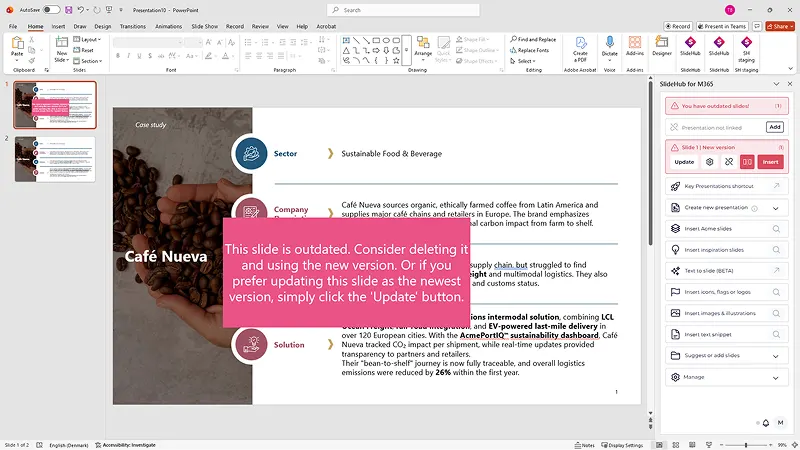Click Find and Replace
This screenshot has height=450, width=800.
pos(533,39)
